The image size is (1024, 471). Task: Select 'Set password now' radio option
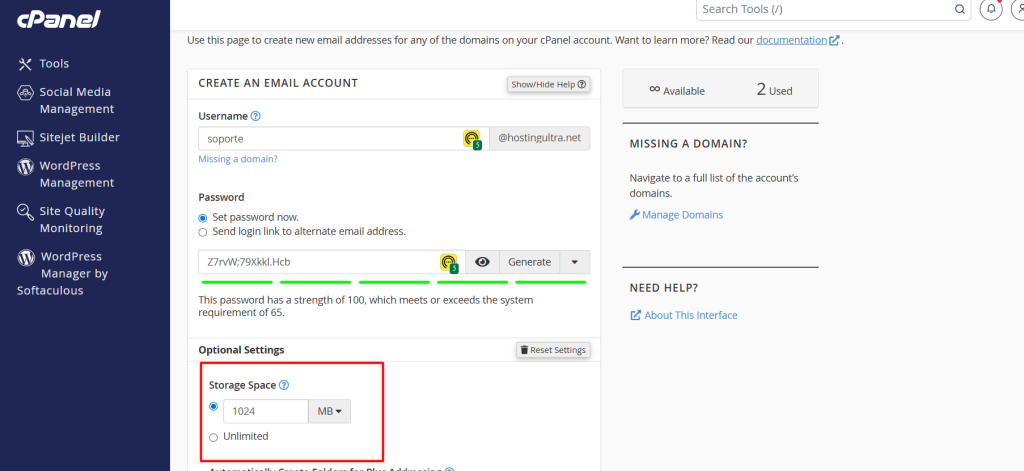point(204,217)
